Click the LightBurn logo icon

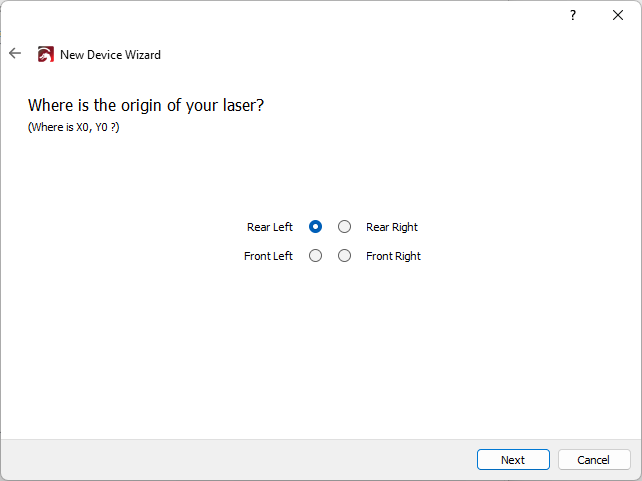point(46,55)
